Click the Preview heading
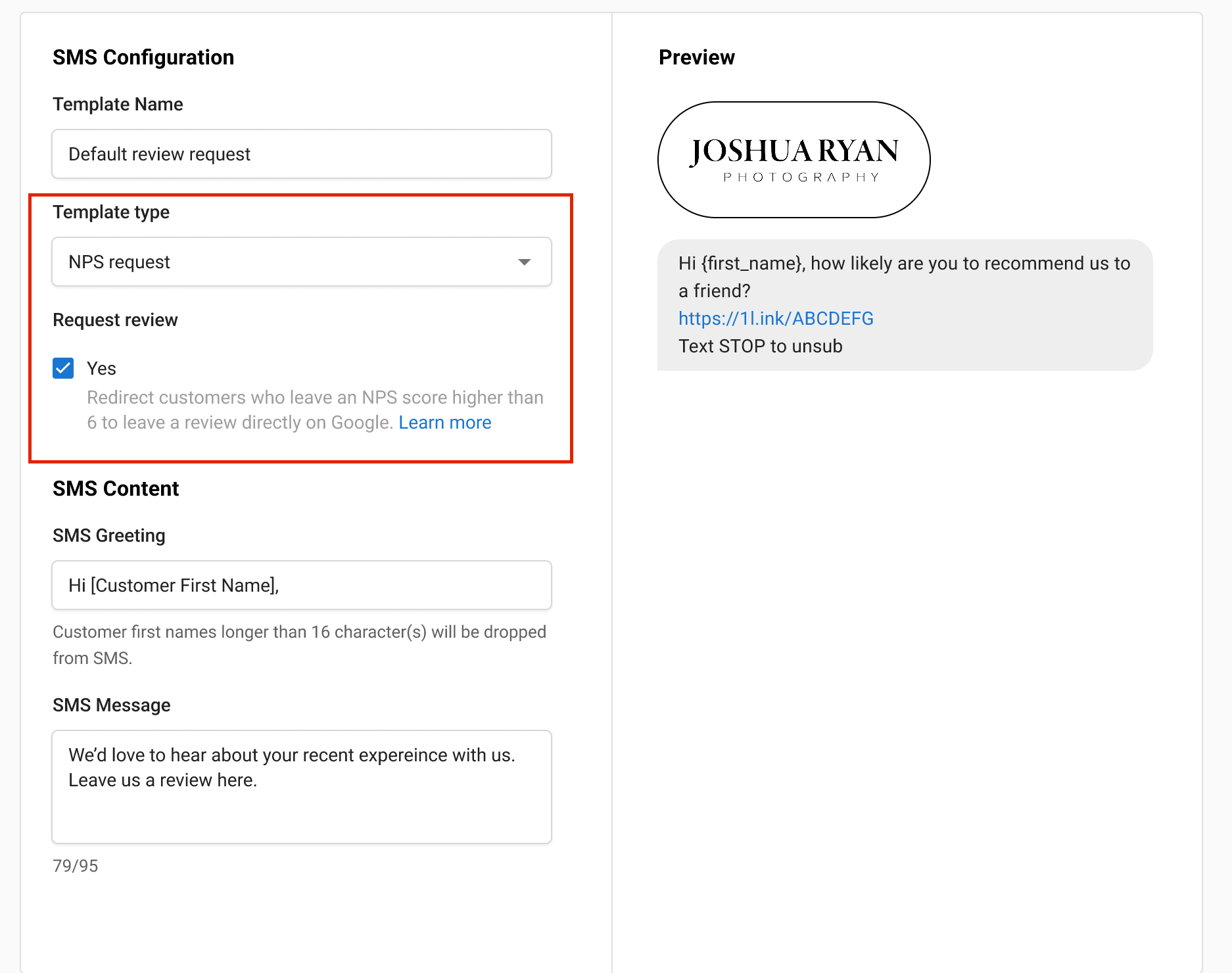Screen dimensions: 1232x973 click(x=696, y=57)
